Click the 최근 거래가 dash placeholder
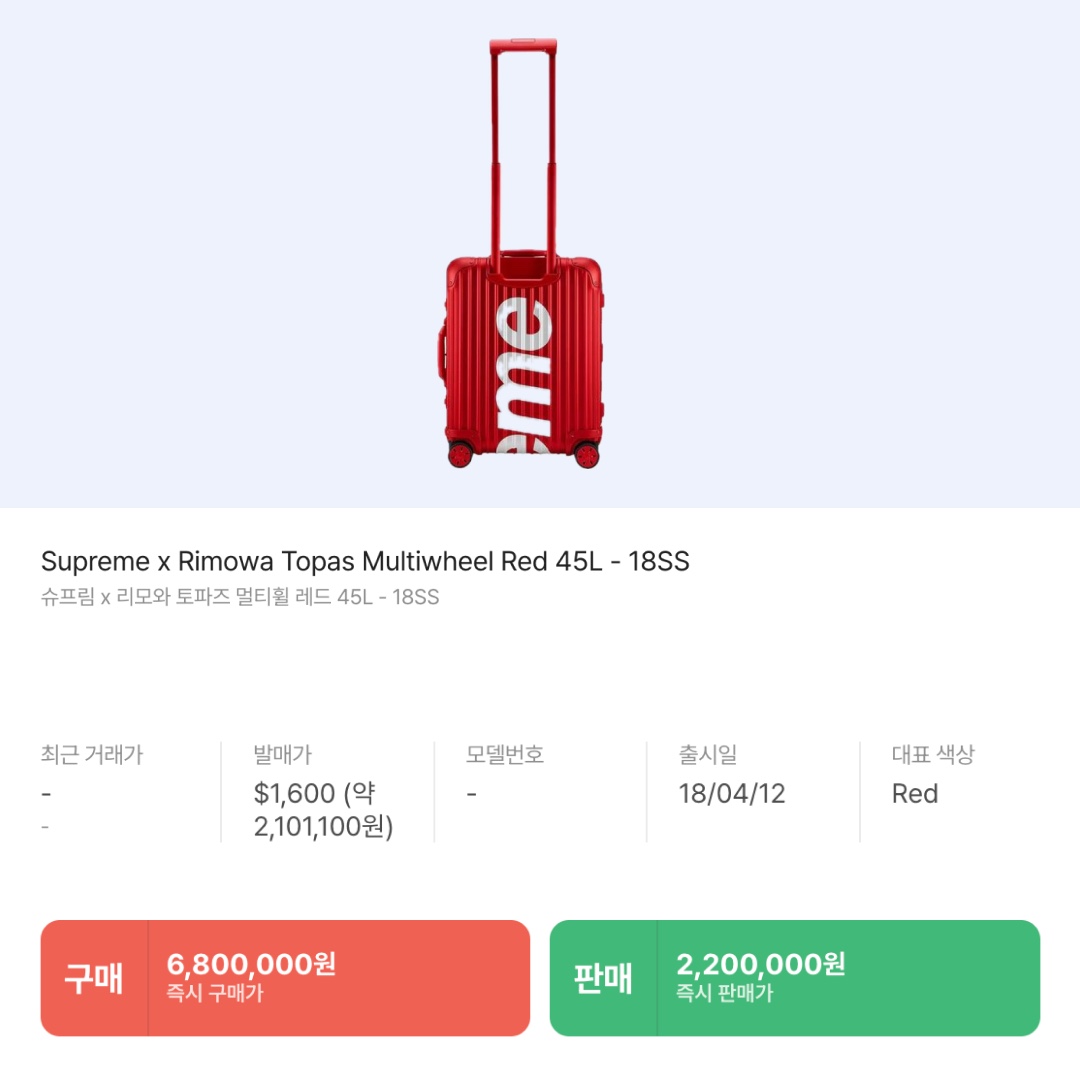 pyautogui.click(x=44, y=793)
